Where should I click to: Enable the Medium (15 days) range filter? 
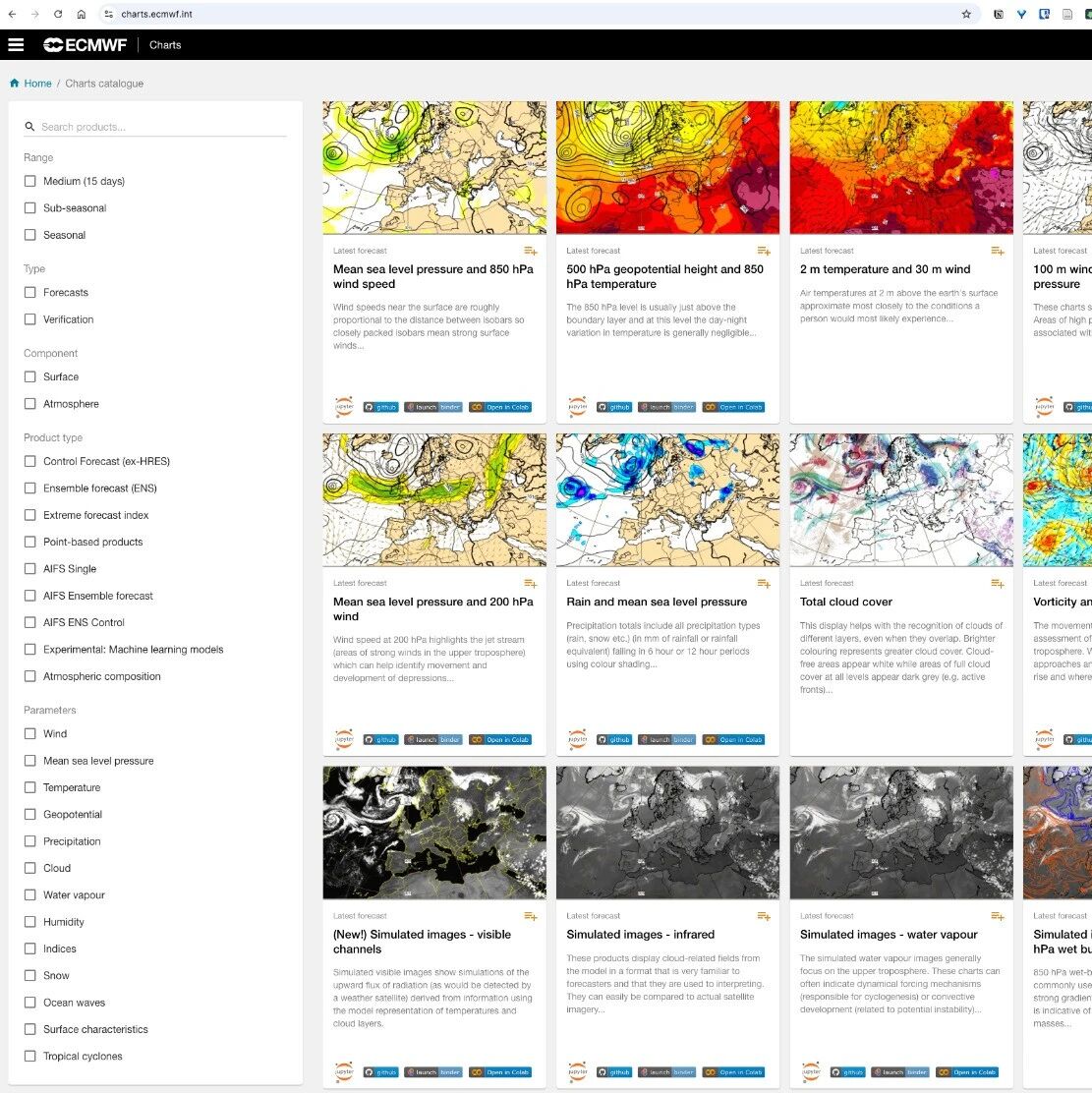point(29,181)
